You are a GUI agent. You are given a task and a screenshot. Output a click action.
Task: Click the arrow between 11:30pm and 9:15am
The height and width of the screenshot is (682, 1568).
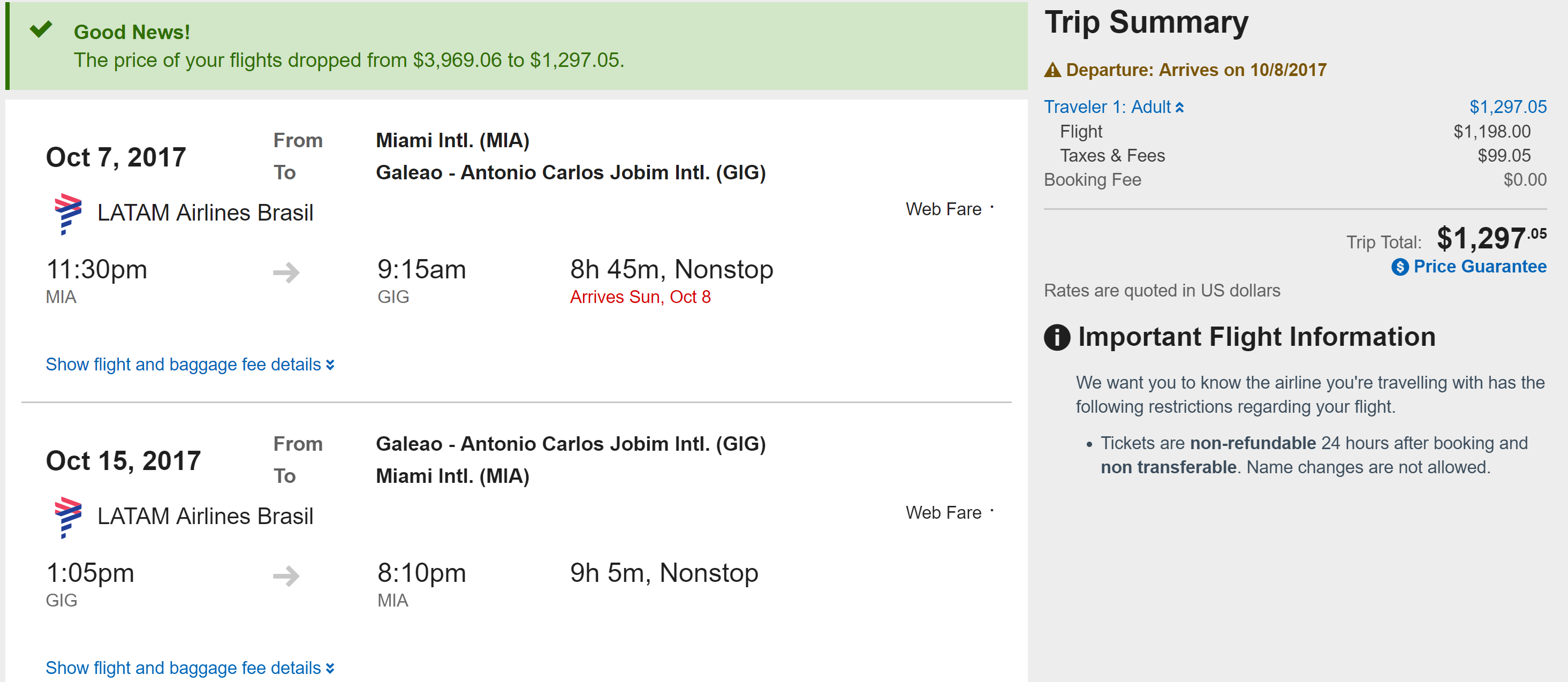[286, 271]
